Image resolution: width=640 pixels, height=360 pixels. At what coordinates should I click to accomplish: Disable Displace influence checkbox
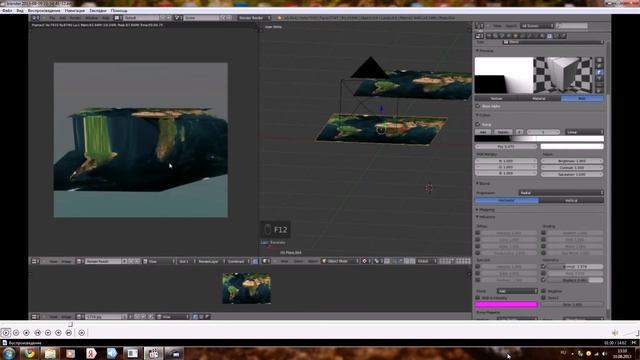[543, 280]
